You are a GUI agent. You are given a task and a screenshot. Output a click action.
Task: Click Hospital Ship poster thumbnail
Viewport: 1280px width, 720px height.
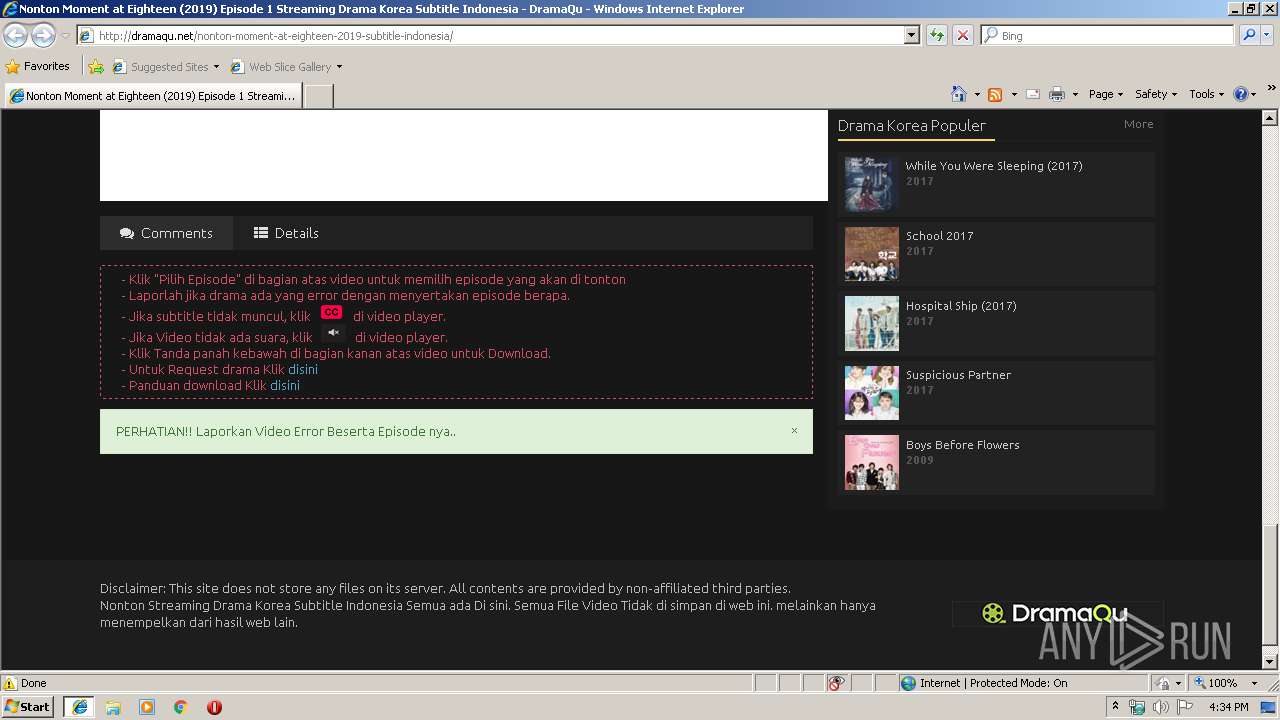coord(871,323)
